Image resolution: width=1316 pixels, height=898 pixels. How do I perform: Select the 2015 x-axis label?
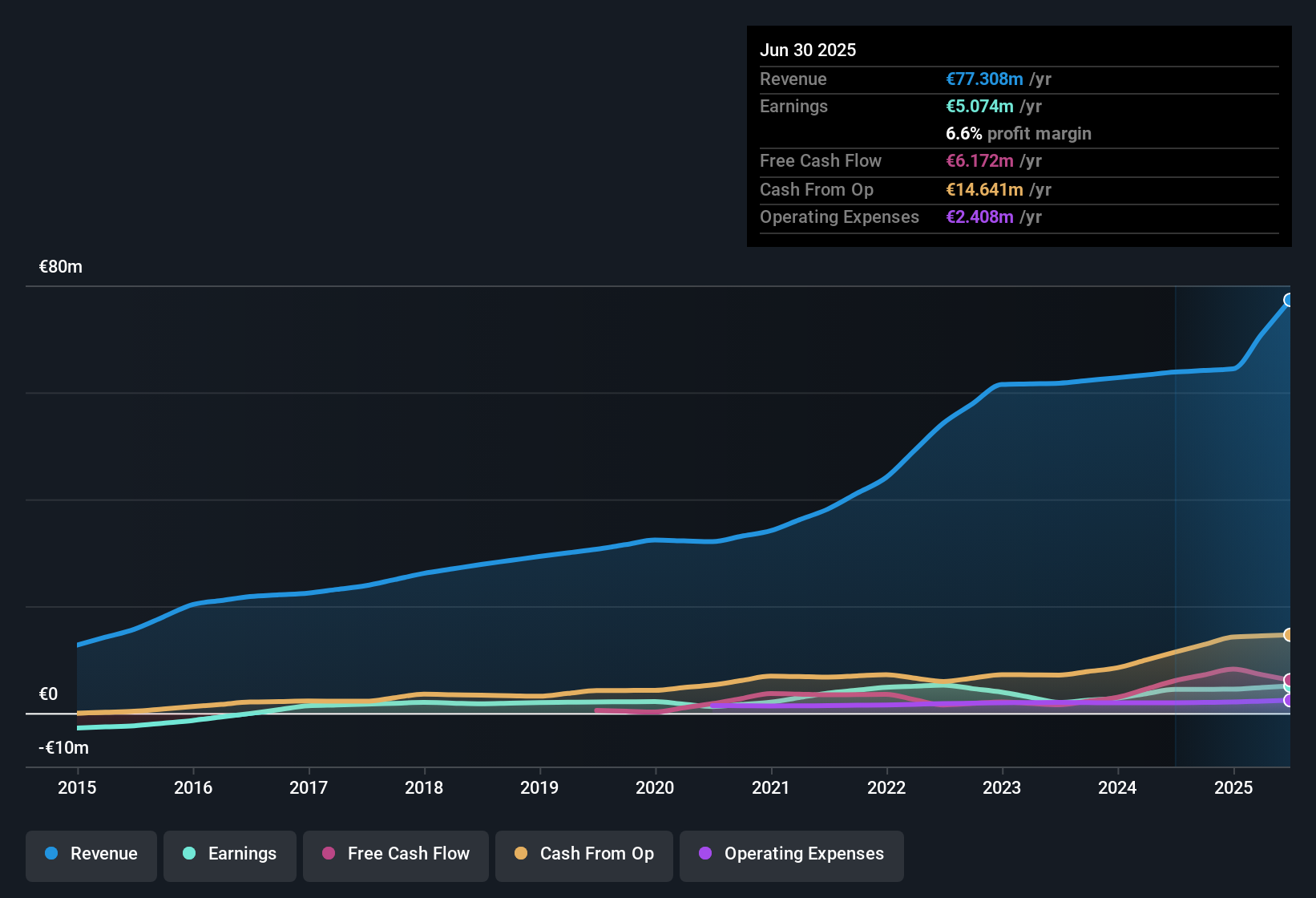(x=77, y=787)
